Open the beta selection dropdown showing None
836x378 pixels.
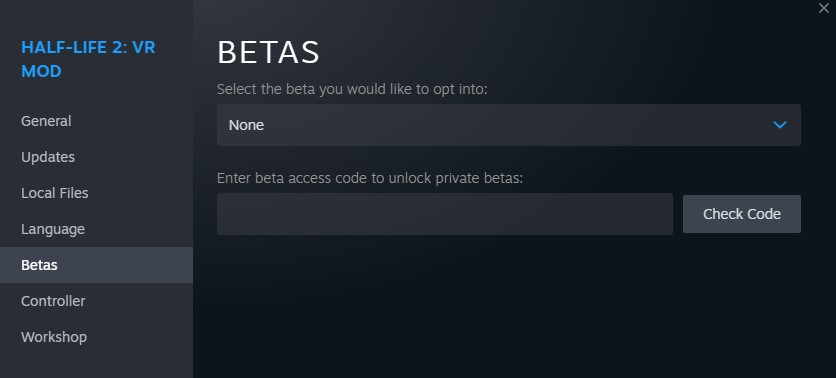(509, 125)
